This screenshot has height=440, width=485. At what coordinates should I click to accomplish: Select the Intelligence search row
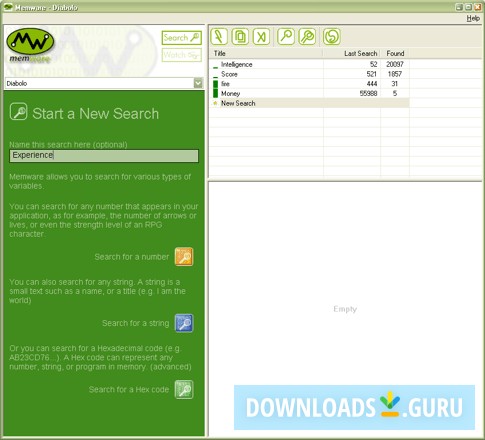[310, 64]
